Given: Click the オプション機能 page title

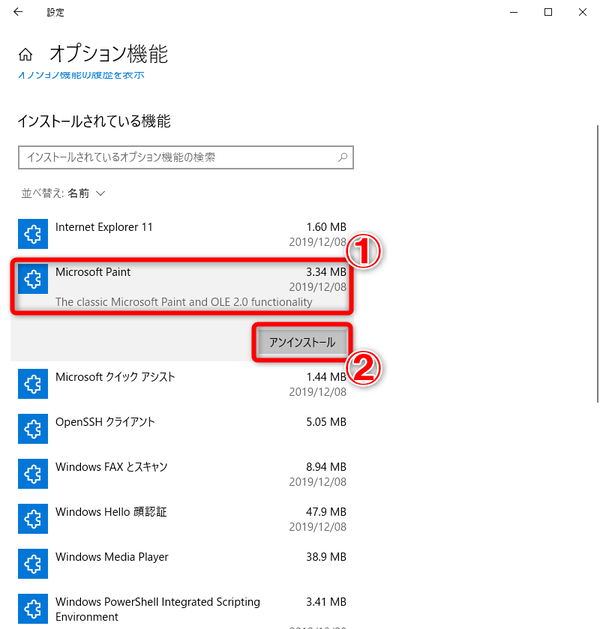Looking at the screenshot, I should click(x=109, y=54).
